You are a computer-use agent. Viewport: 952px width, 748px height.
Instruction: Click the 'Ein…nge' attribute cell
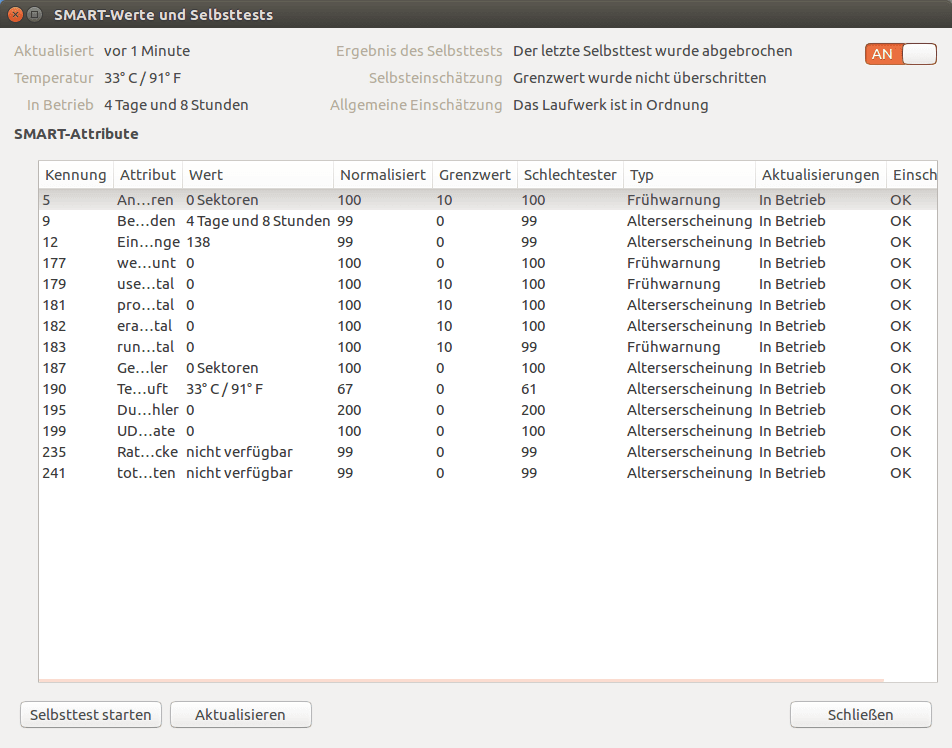(148, 242)
